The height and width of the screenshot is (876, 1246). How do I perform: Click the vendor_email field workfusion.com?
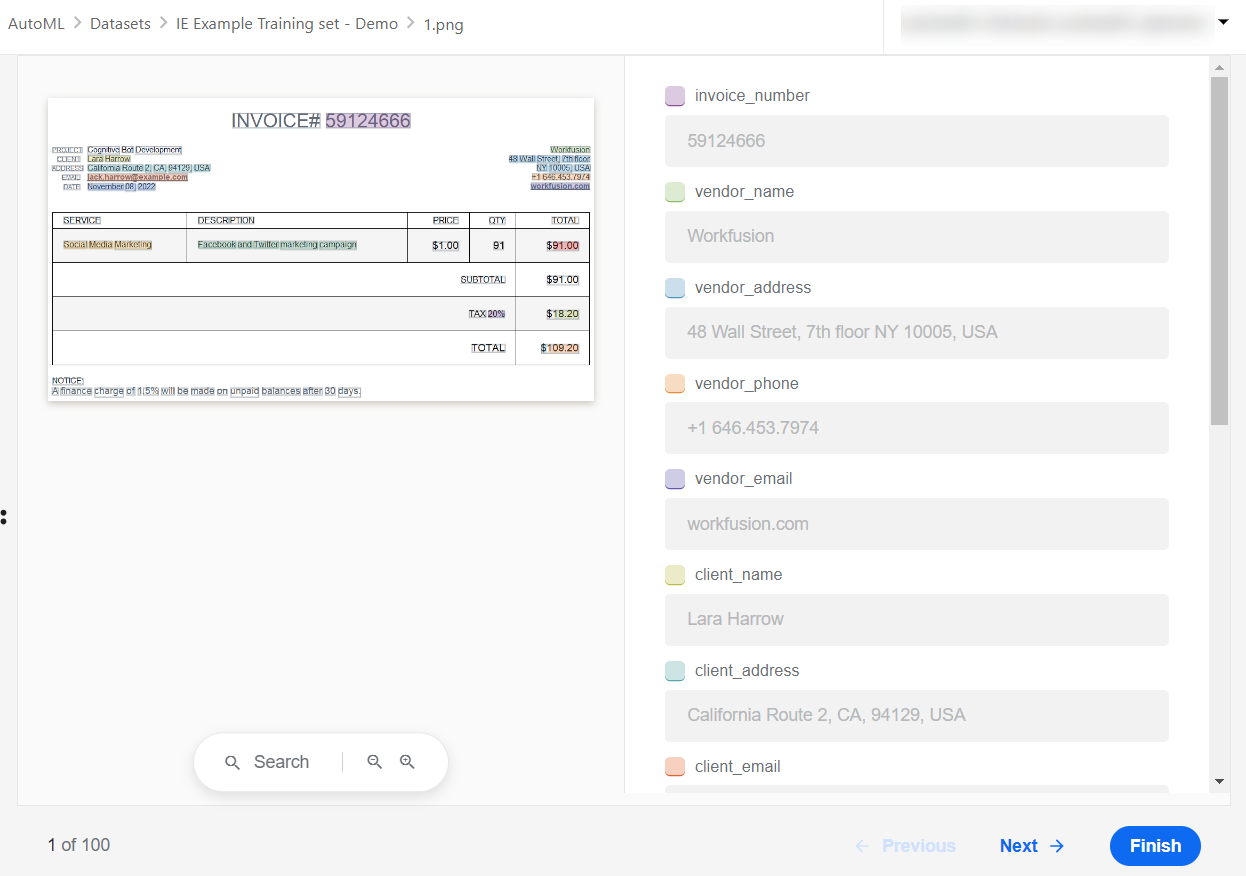917,524
